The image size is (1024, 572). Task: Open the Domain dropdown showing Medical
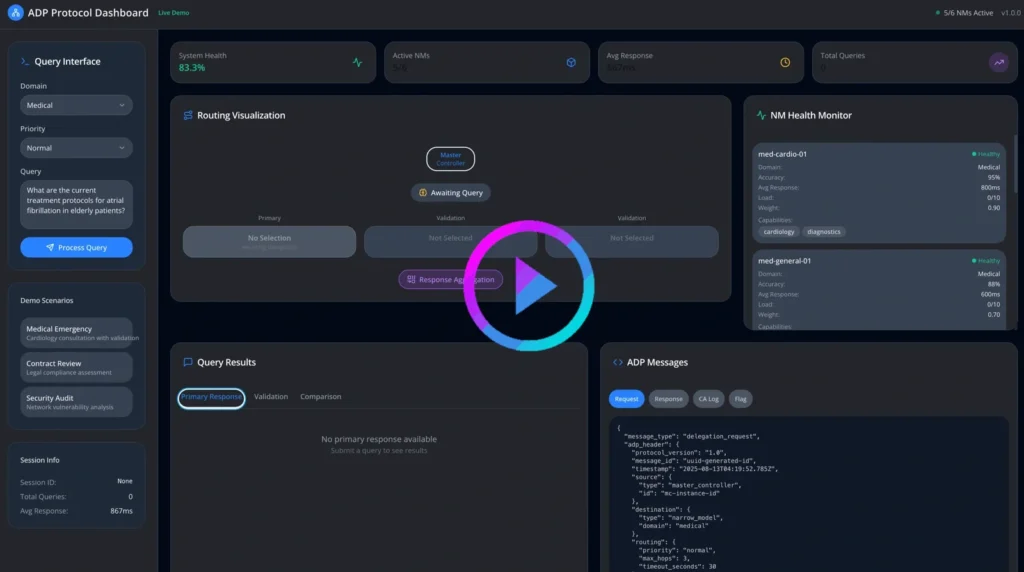pos(76,105)
